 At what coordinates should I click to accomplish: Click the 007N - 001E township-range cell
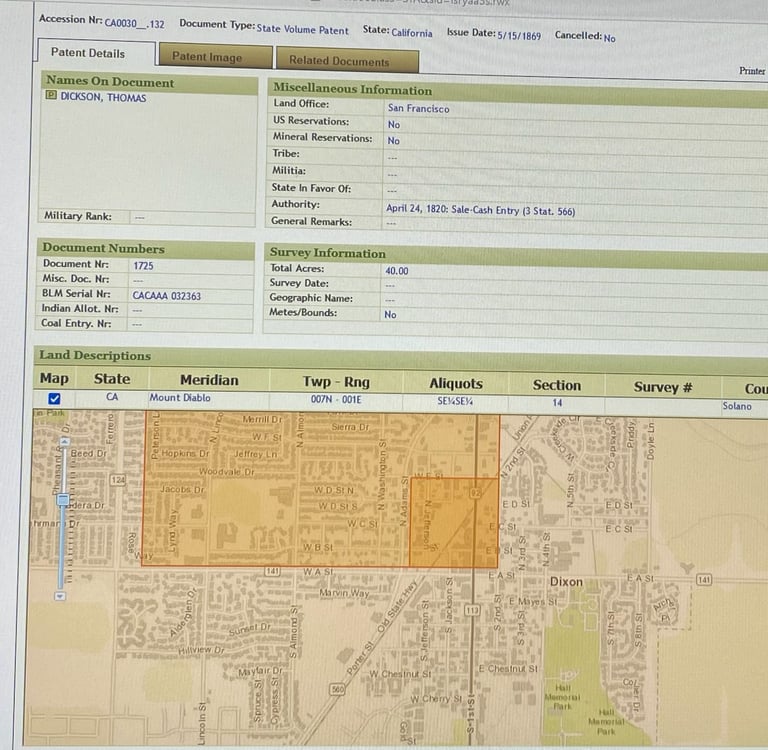pos(336,399)
